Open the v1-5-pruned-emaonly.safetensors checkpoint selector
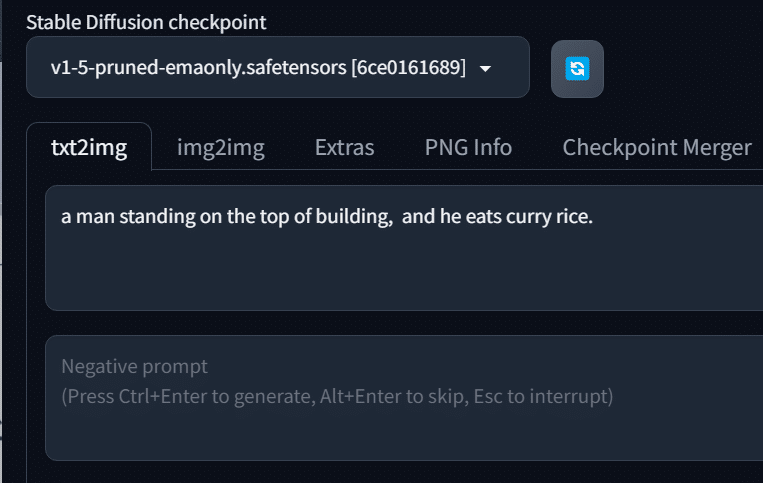Image resolution: width=763 pixels, height=483 pixels. [x=278, y=67]
